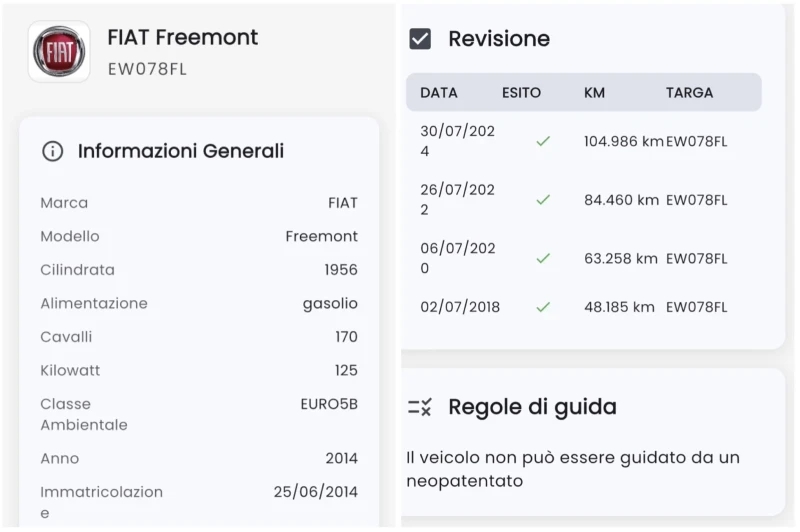This screenshot has height=532, width=800.
Task: Select mileage 63.258 km
Action: (x=621, y=259)
